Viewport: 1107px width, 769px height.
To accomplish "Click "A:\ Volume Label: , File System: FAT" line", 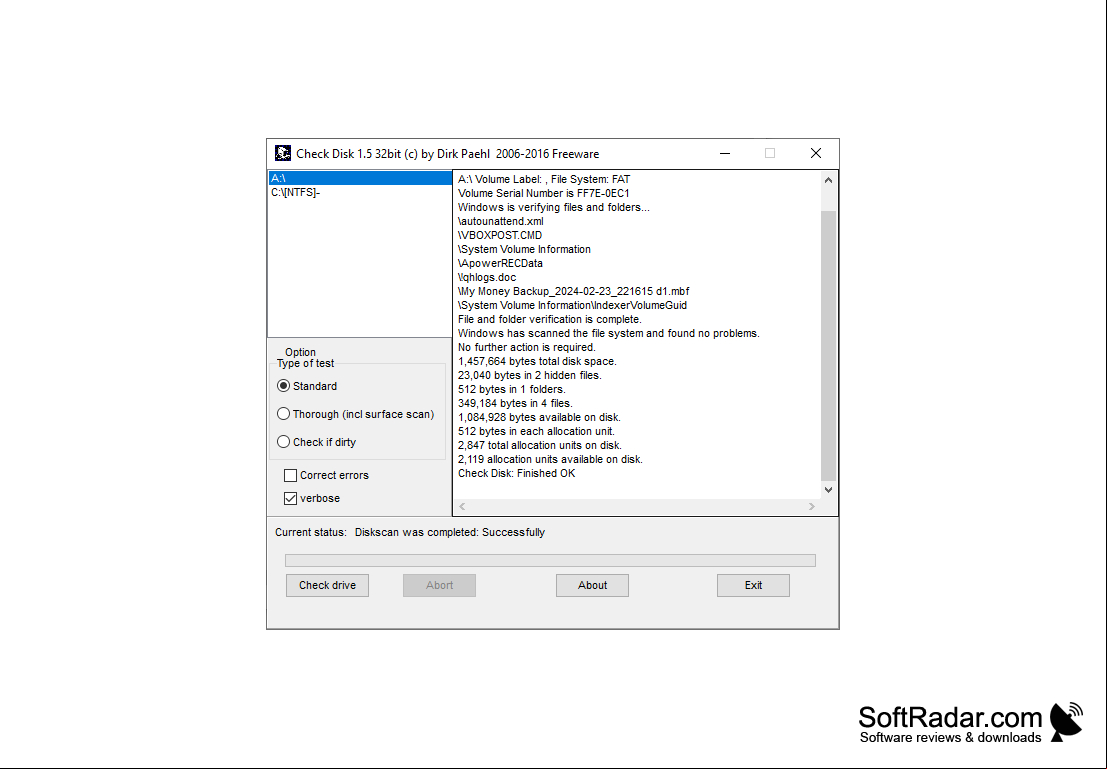I will (x=544, y=179).
